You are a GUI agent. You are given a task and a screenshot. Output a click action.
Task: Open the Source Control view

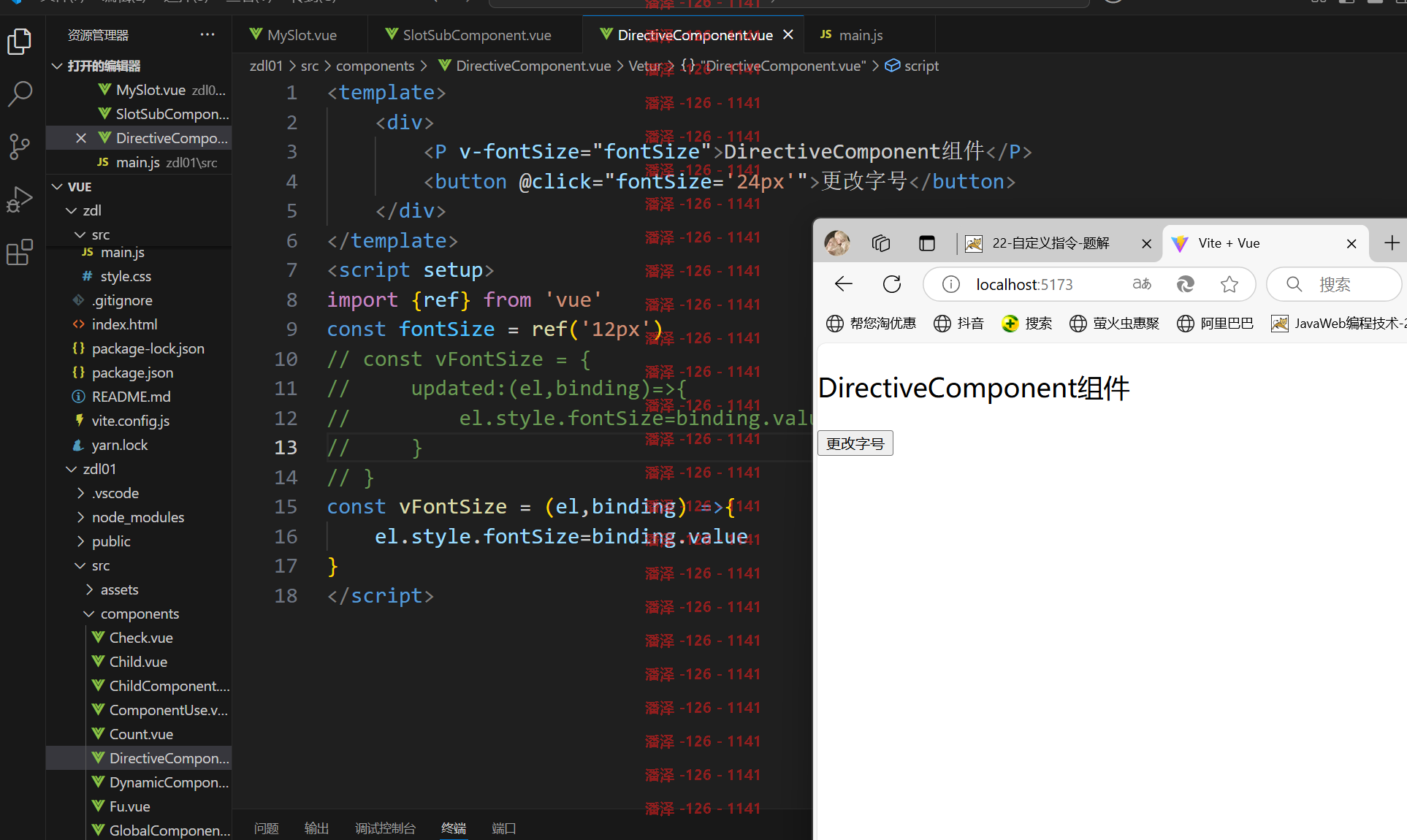click(20, 146)
